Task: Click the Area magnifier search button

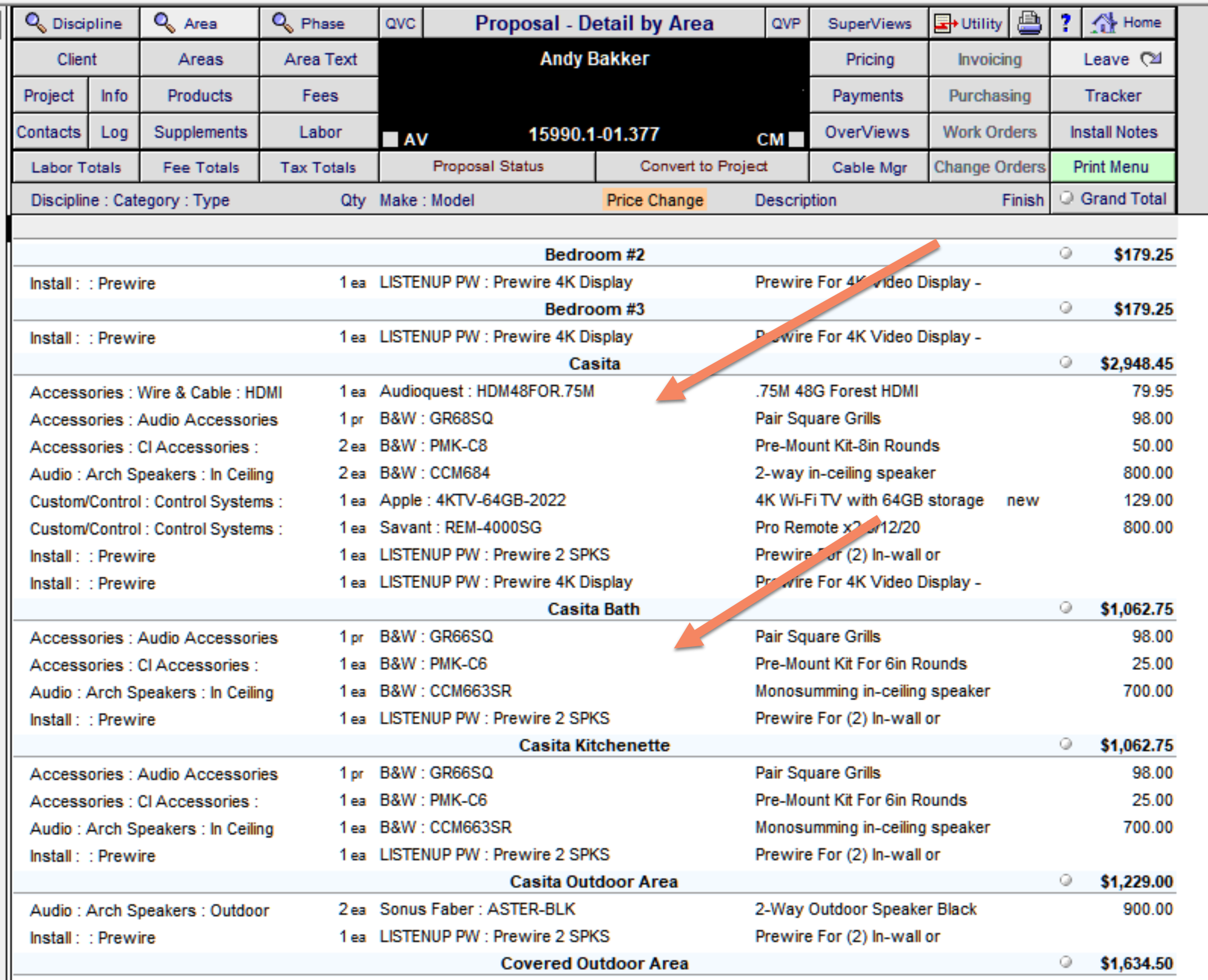Action: pos(199,23)
